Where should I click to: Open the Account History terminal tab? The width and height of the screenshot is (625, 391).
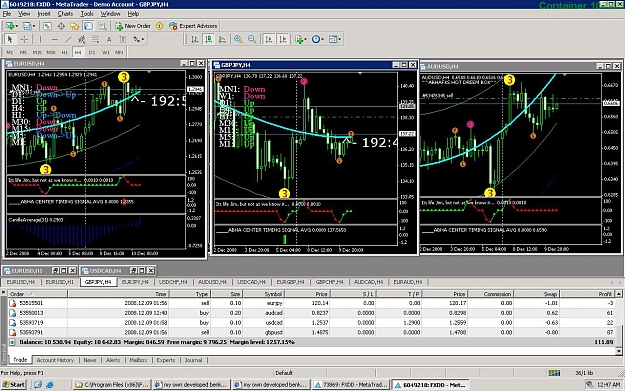tap(55, 360)
